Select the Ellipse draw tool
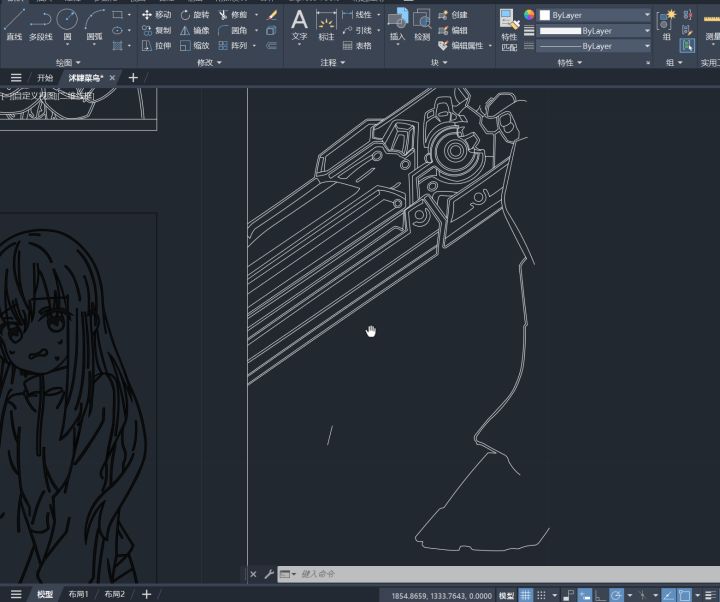Image resolution: width=720 pixels, height=602 pixels. pos(118,30)
